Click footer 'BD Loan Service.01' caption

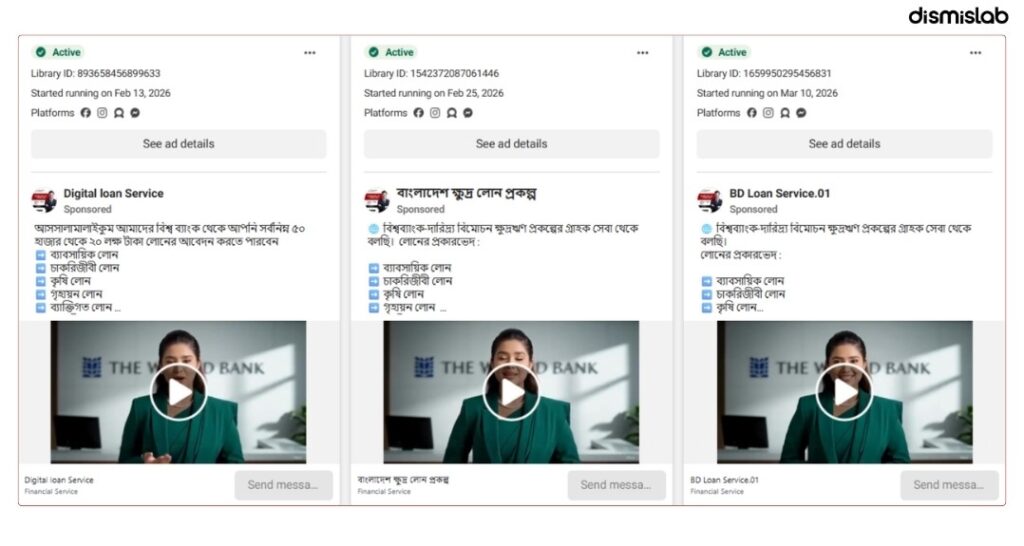pos(724,480)
